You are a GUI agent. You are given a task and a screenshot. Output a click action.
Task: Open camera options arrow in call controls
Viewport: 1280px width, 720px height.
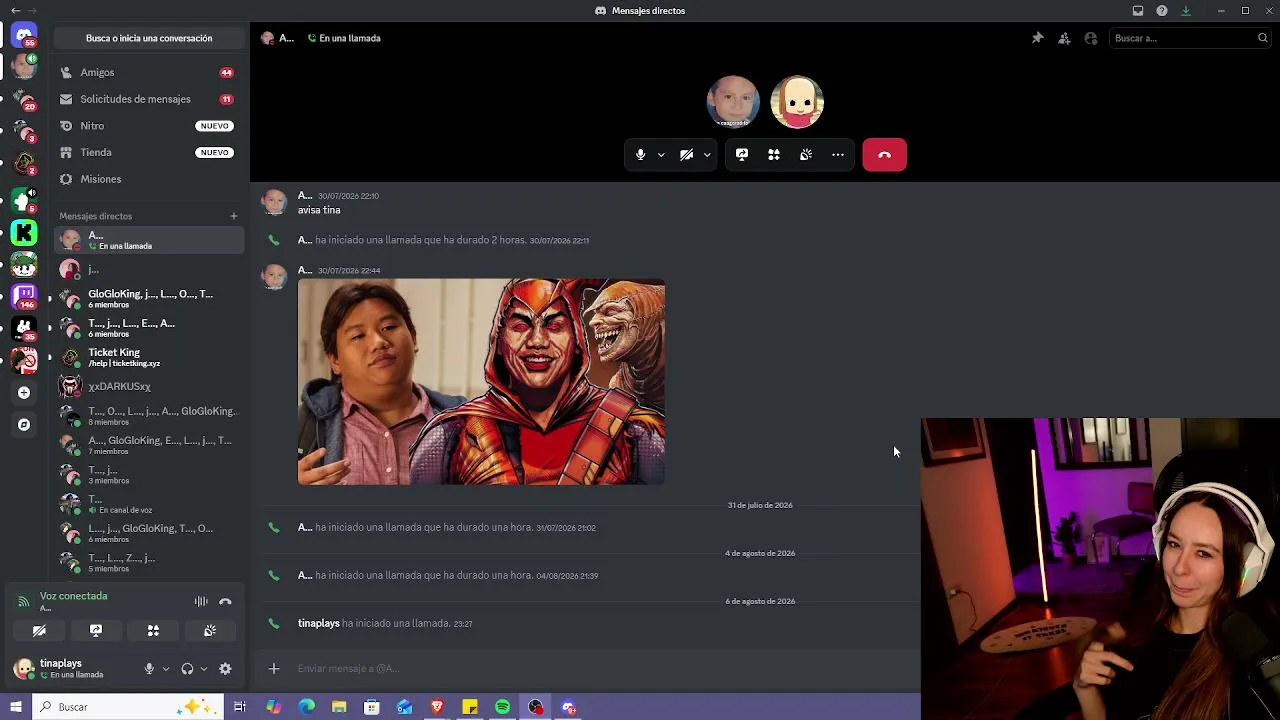coord(707,155)
